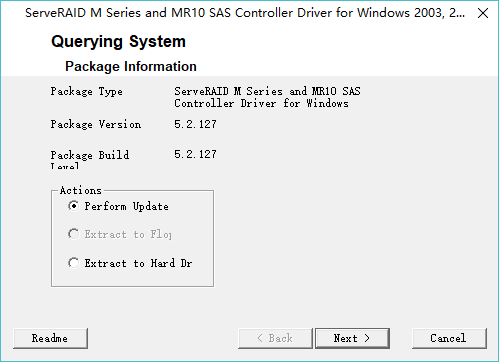Choose Extract to Hard Drive option
499x362 pixels.
click(130, 263)
